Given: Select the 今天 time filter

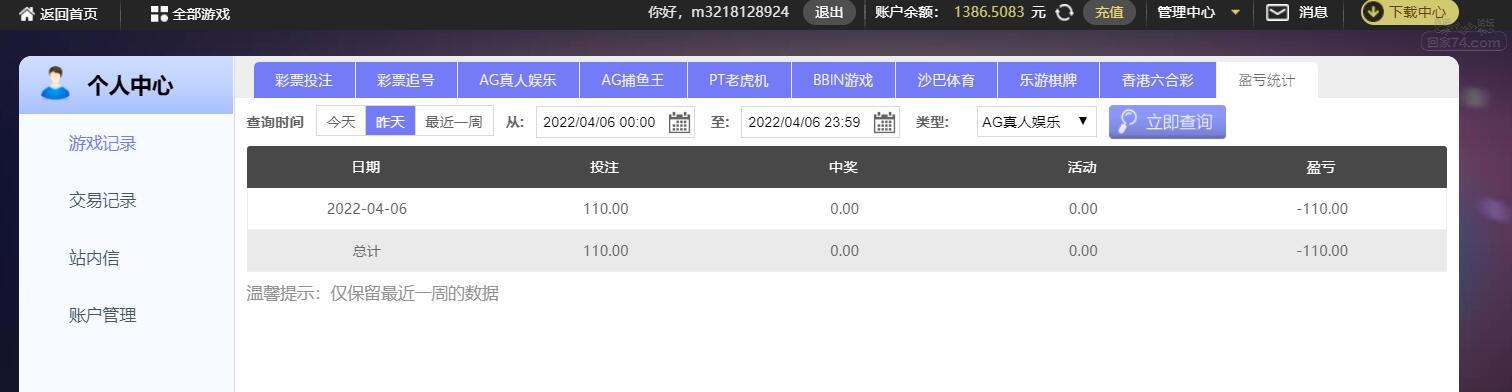Looking at the screenshot, I should [x=341, y=121].
